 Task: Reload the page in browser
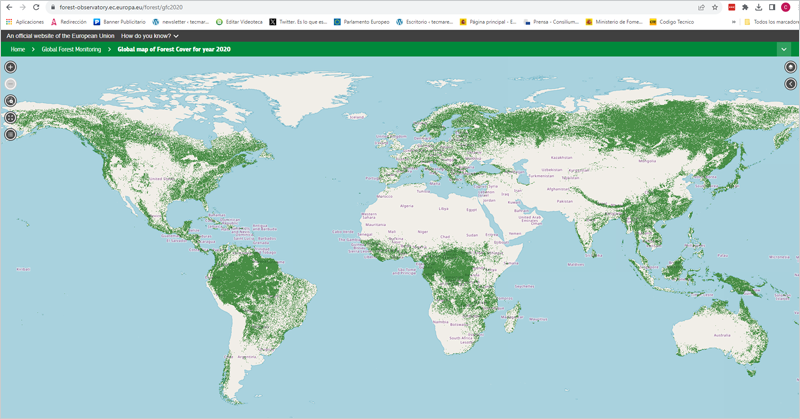[37, 7]
